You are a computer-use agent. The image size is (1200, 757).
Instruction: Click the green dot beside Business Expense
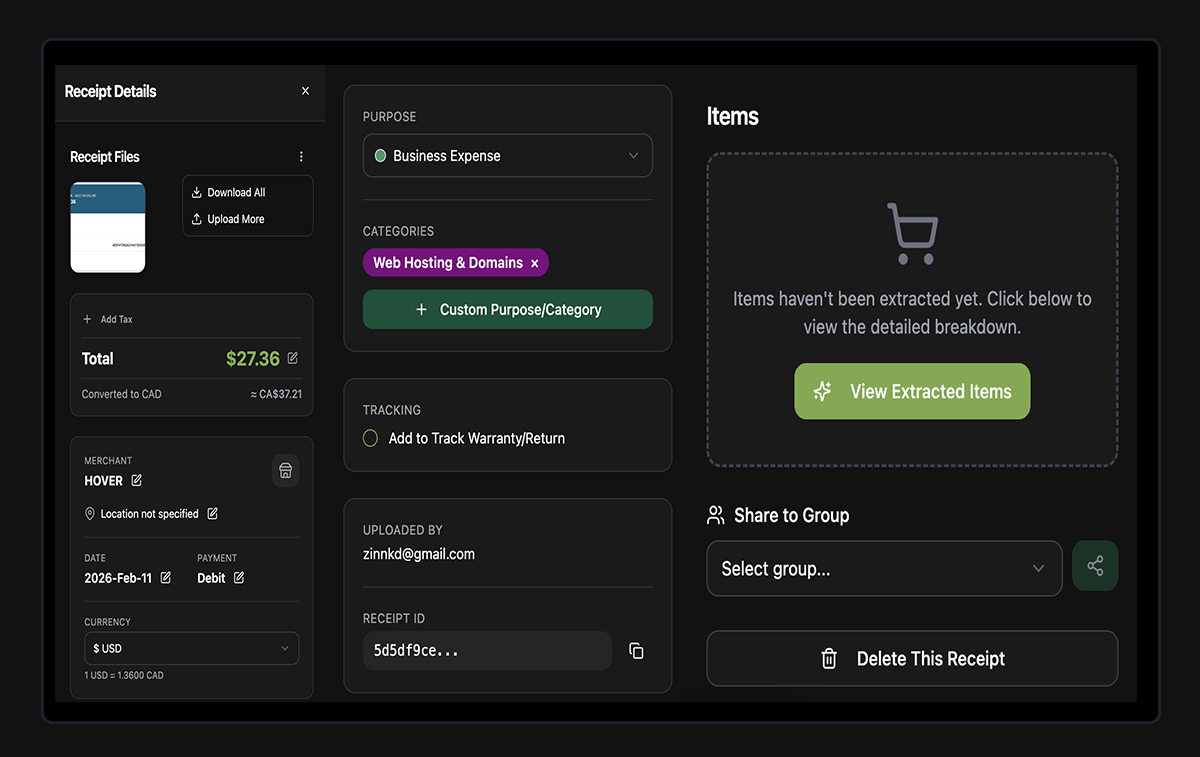pos(380,155)
